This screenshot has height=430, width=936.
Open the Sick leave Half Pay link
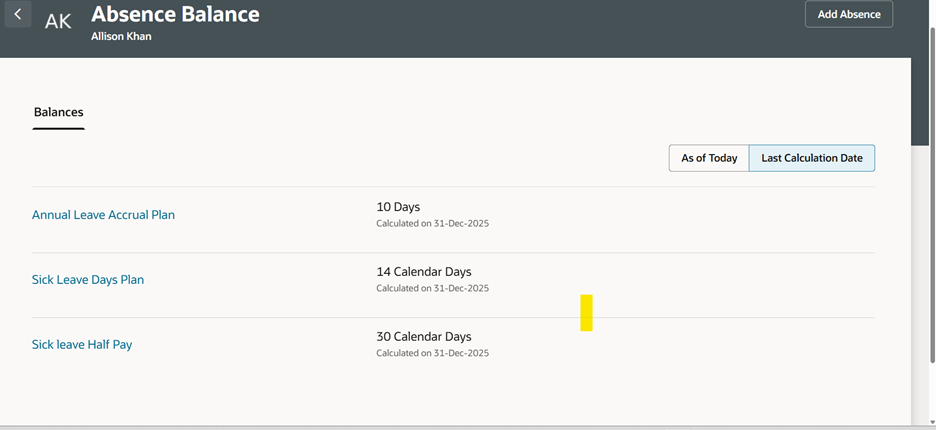coord(82,345)
